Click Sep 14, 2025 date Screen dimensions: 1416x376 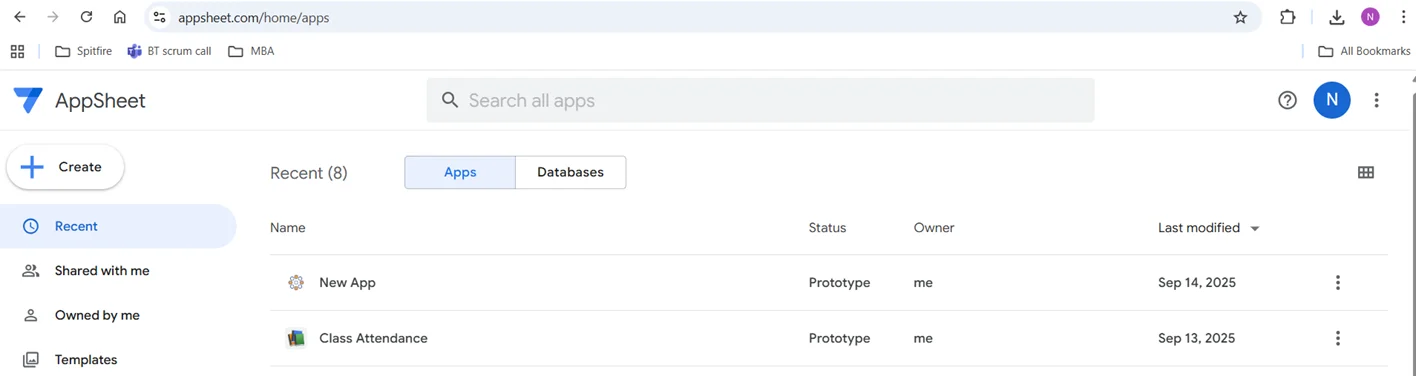click(x=1197, y=283)
